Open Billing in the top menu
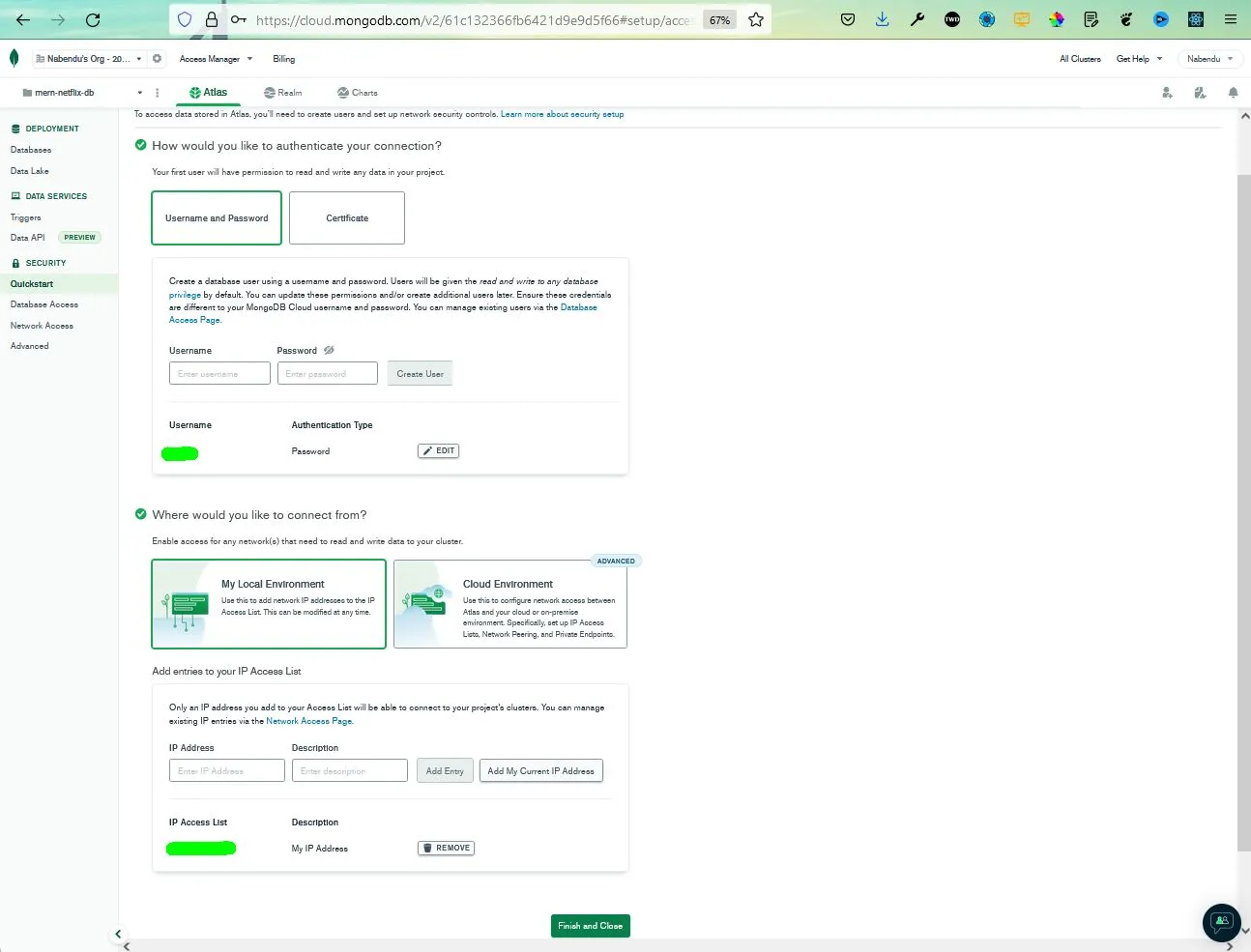1251x952 pixels. (x=283, y=58)
